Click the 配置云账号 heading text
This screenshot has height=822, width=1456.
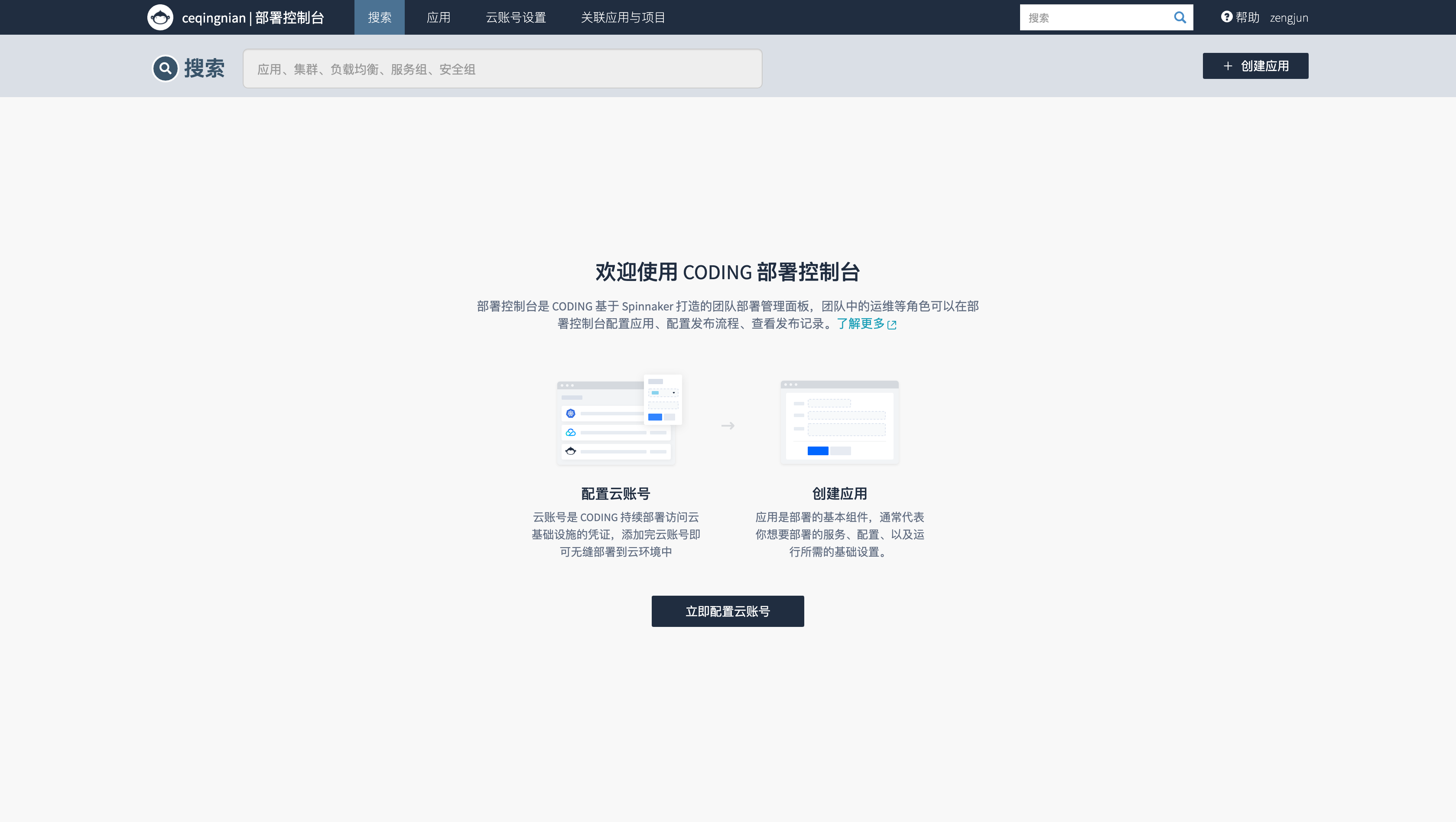(x=615, y=493)
